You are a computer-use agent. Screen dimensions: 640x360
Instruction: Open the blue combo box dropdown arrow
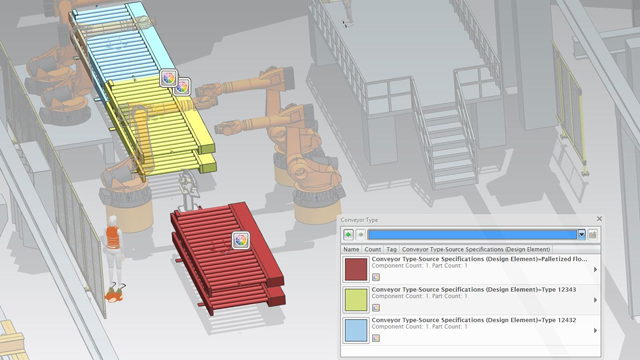click(582, 235)
